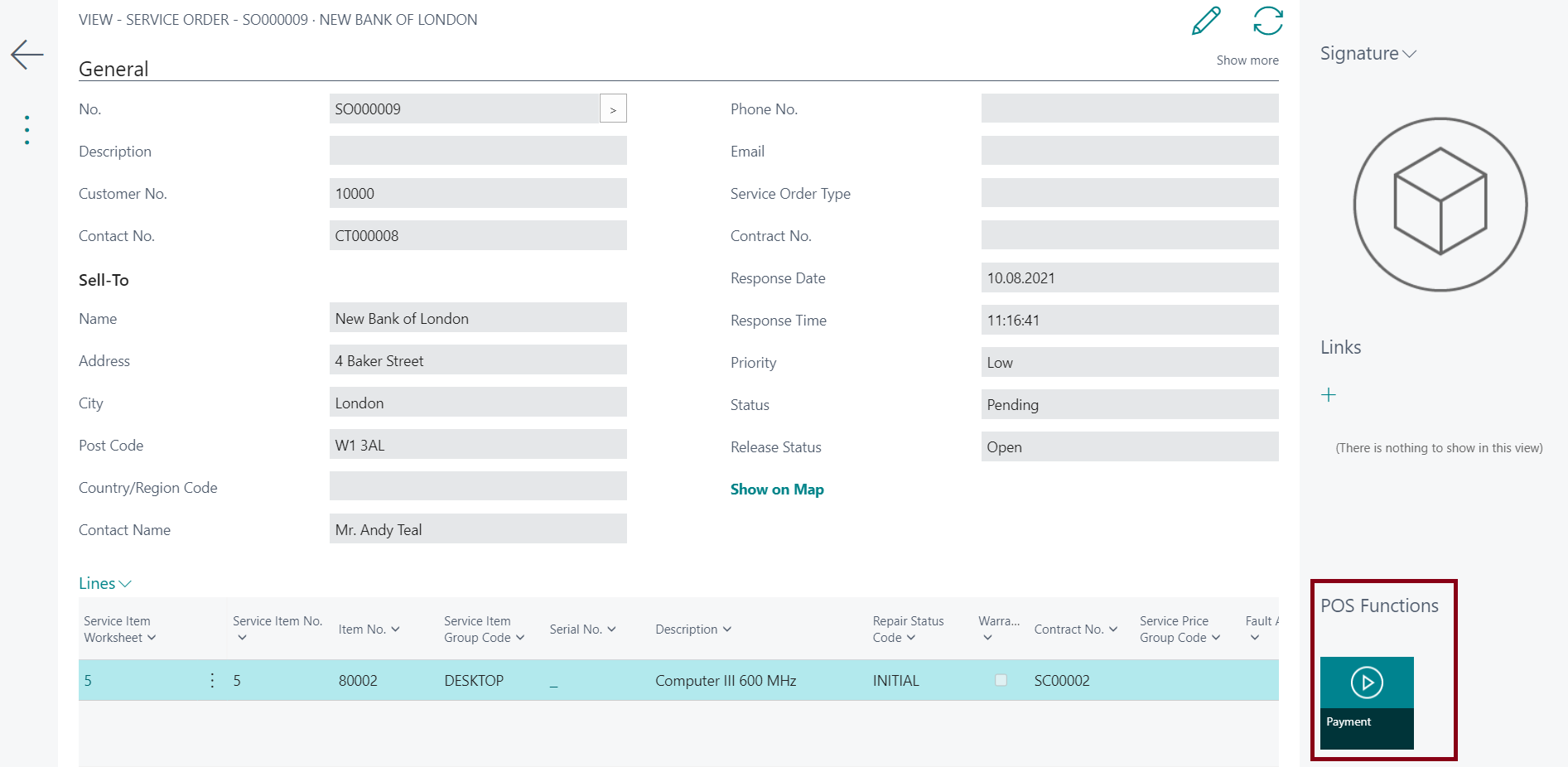This screenshot has width=1568, height=767.
Task: Open Service Price Group Code column dropdown
Action: [1216, 638]
